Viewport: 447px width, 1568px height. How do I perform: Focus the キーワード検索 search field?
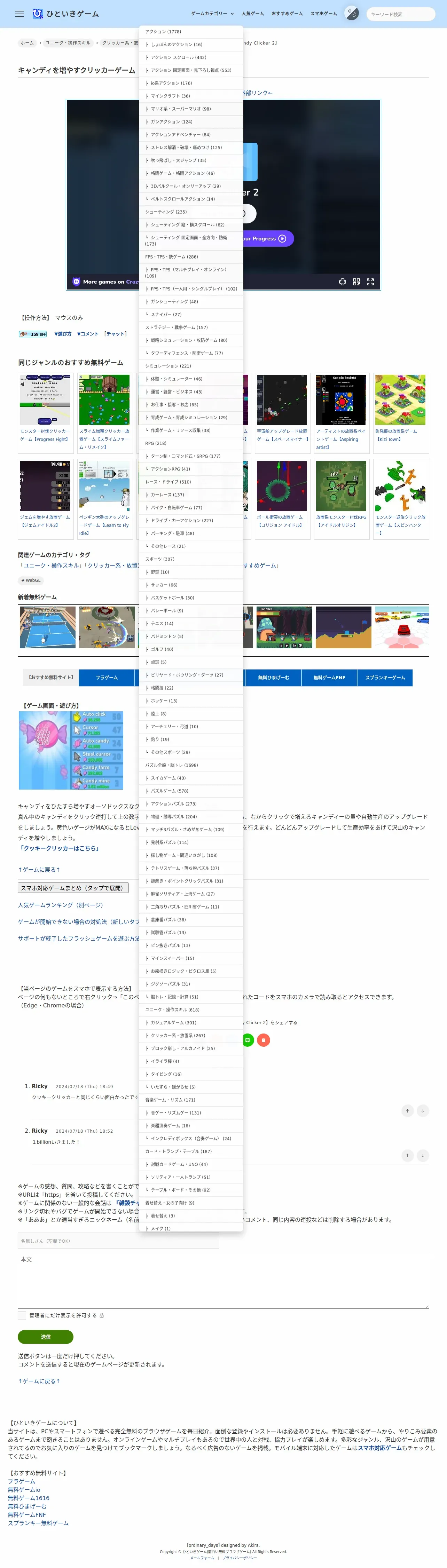pyautogui.click(x=401, y=14)
